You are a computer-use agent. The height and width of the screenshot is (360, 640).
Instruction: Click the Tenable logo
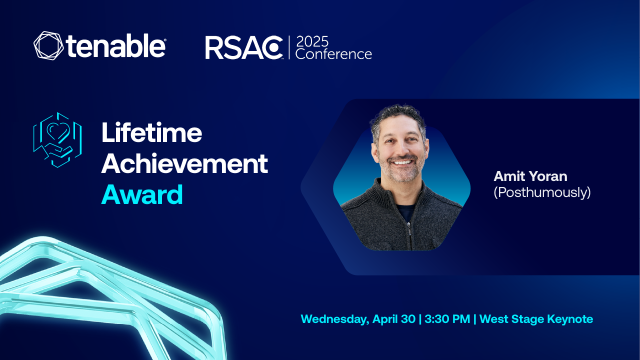tap(100, 46)
